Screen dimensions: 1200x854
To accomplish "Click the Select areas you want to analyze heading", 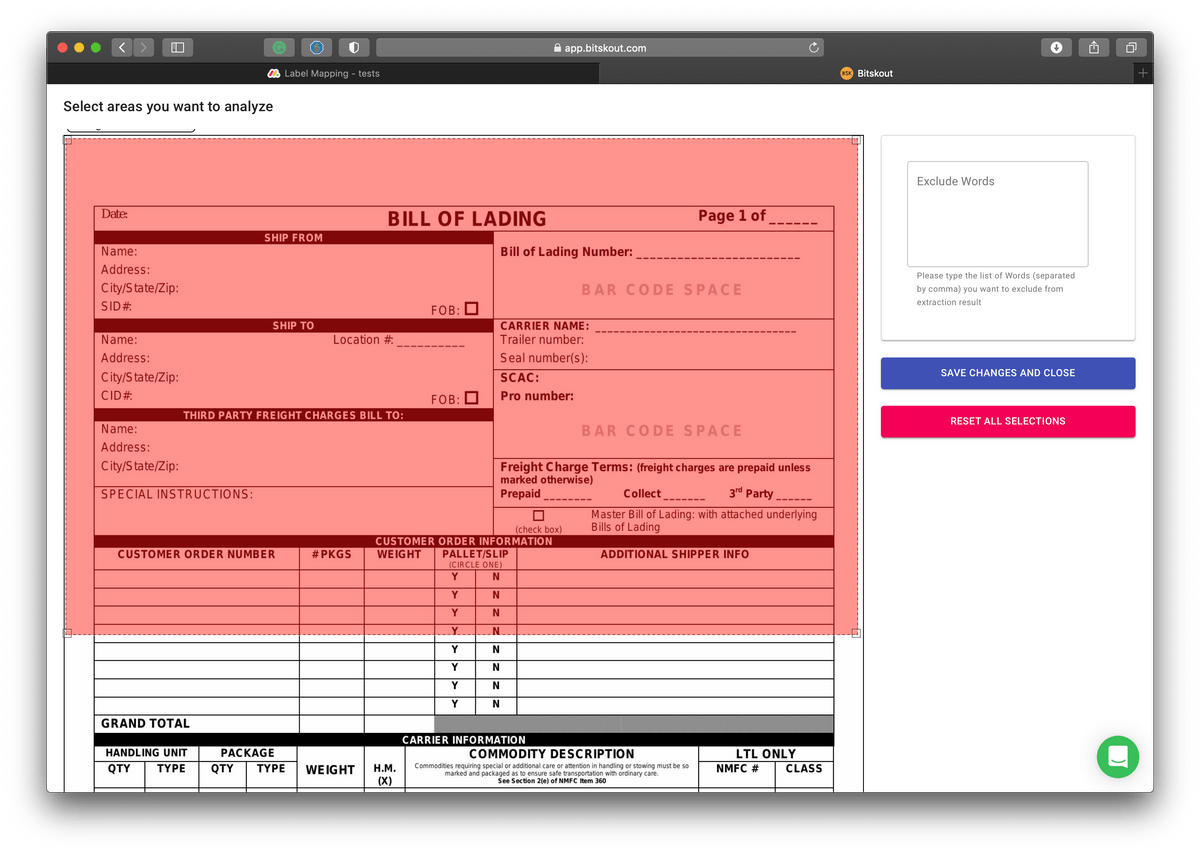I will [x=168, y=106].
